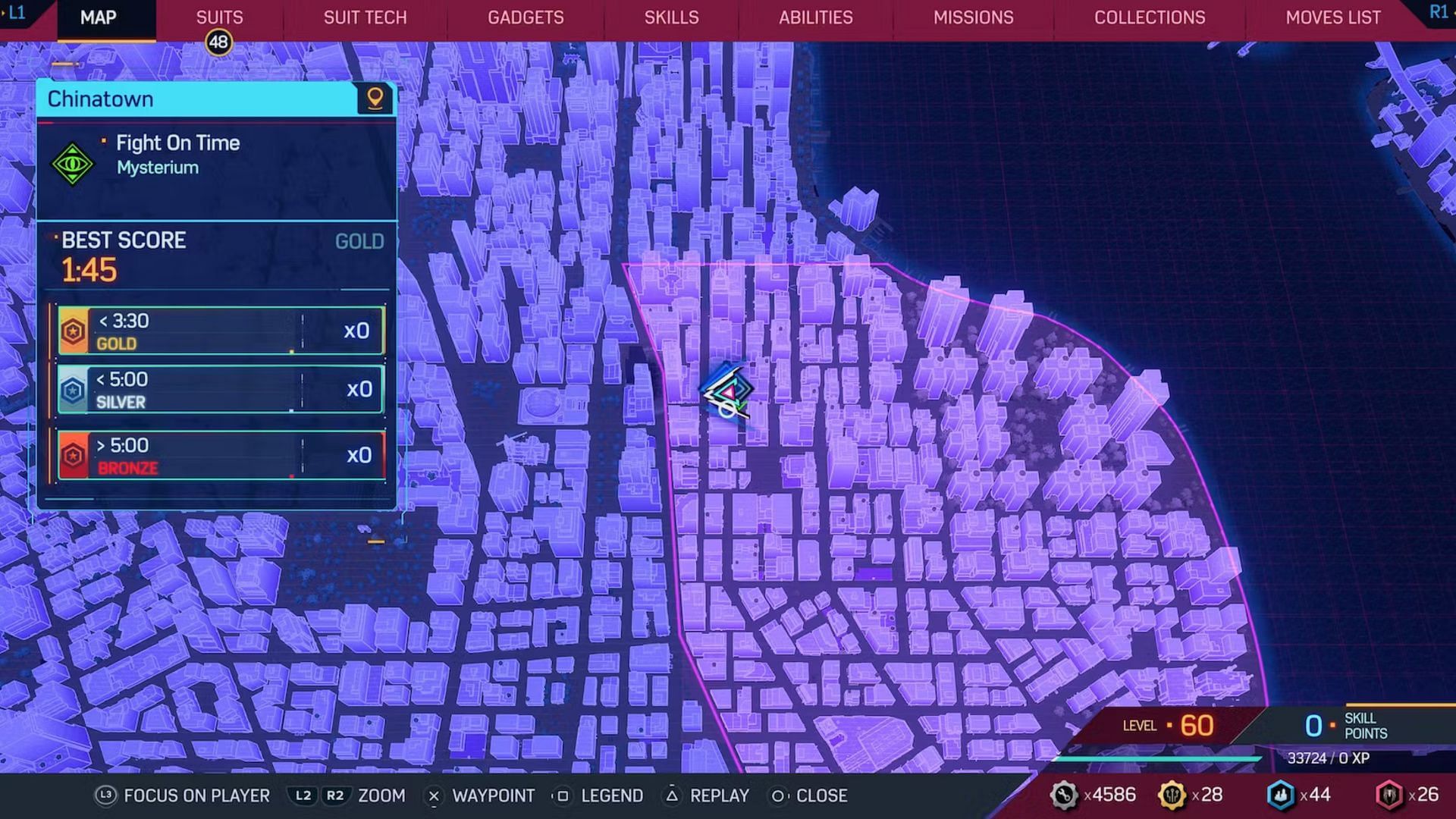
Task: Switch to the SKILLS tab
Action: pos(672,18)
